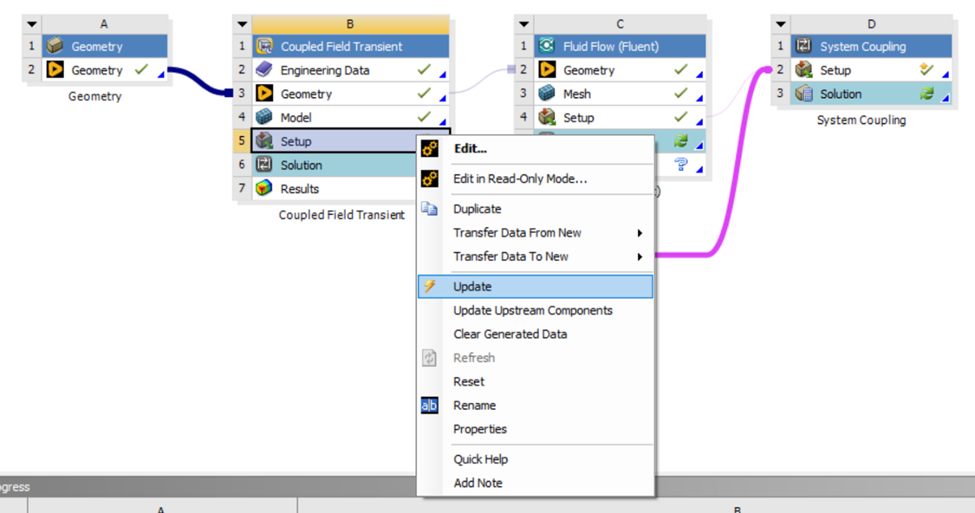Click the Coupled Field Transient caption below system B
This screenshot has height=513, width=975.
click(x=341, y=215)
